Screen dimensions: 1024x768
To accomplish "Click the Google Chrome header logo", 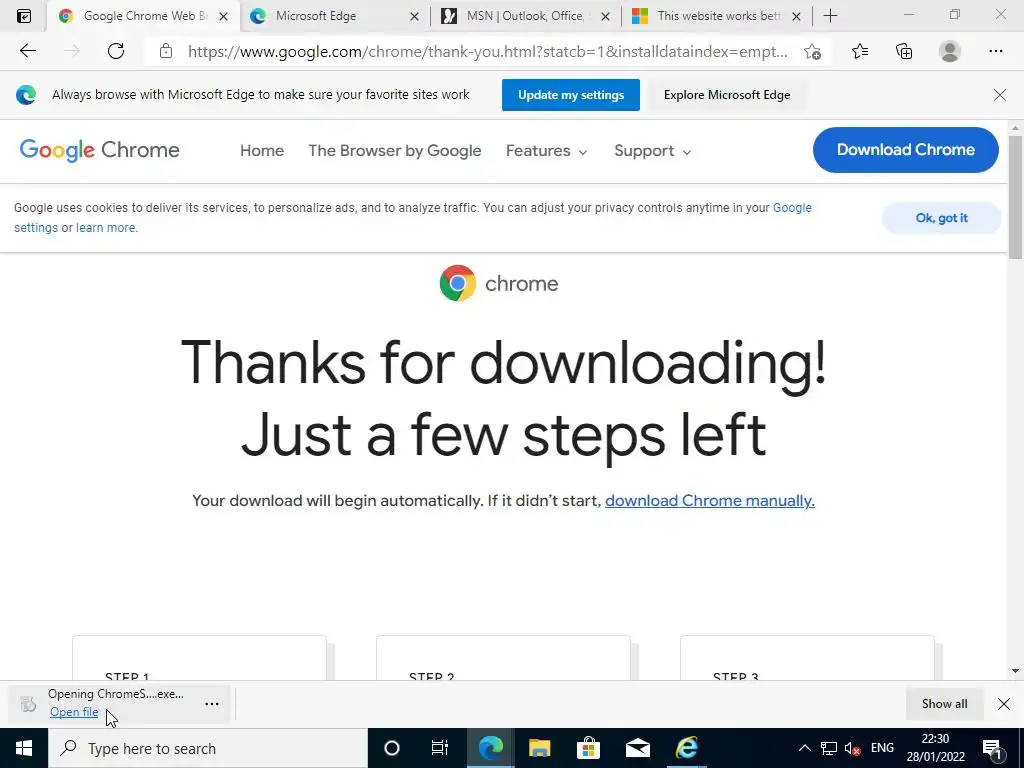I will click(x=99, y=150).
